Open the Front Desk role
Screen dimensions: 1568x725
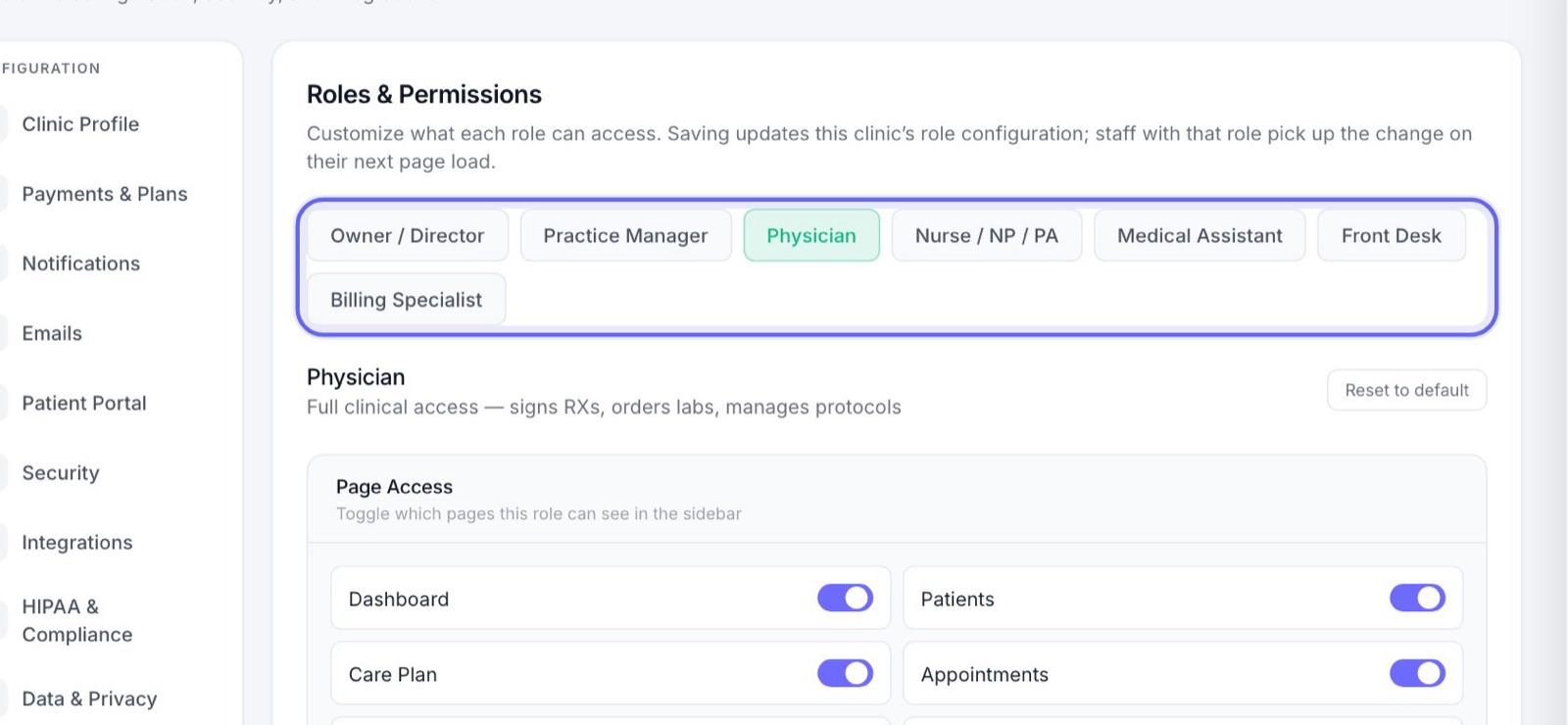[x=1392, y=235]
